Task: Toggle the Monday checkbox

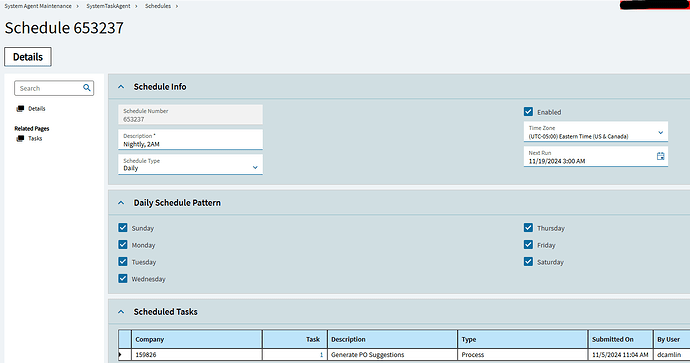Action: (123, 245)
